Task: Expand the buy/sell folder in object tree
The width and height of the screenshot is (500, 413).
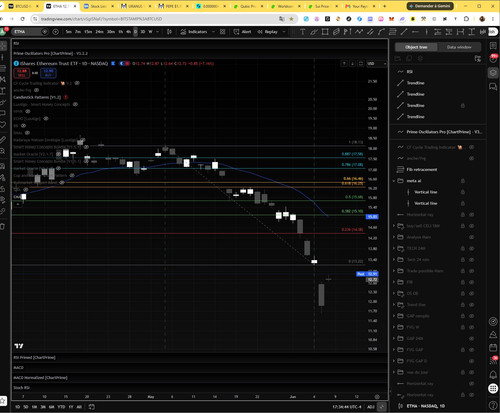Action: 394,226
